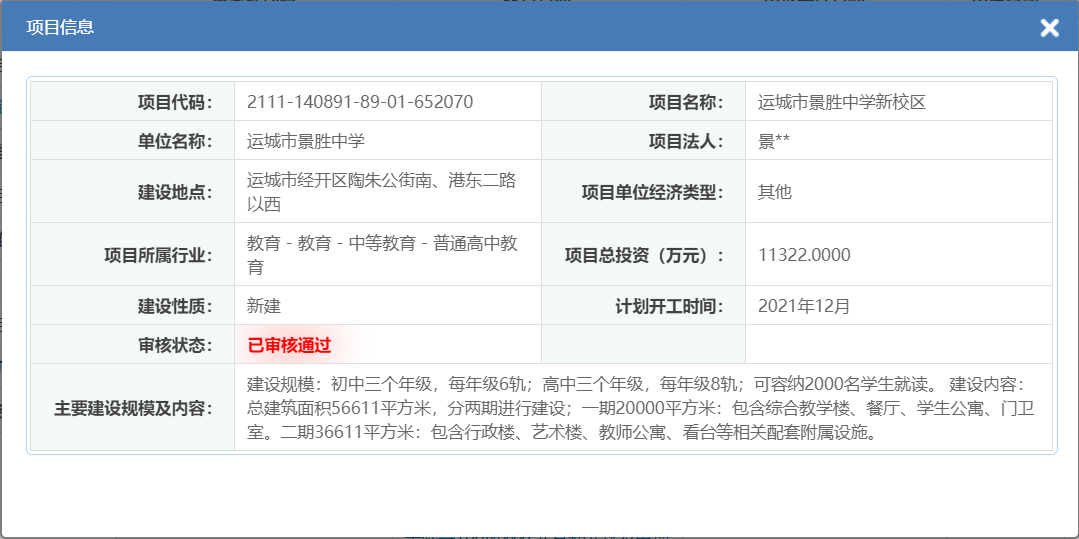Click construction nature value 新建
The image size is (1079, 539).
pos(264,306)
